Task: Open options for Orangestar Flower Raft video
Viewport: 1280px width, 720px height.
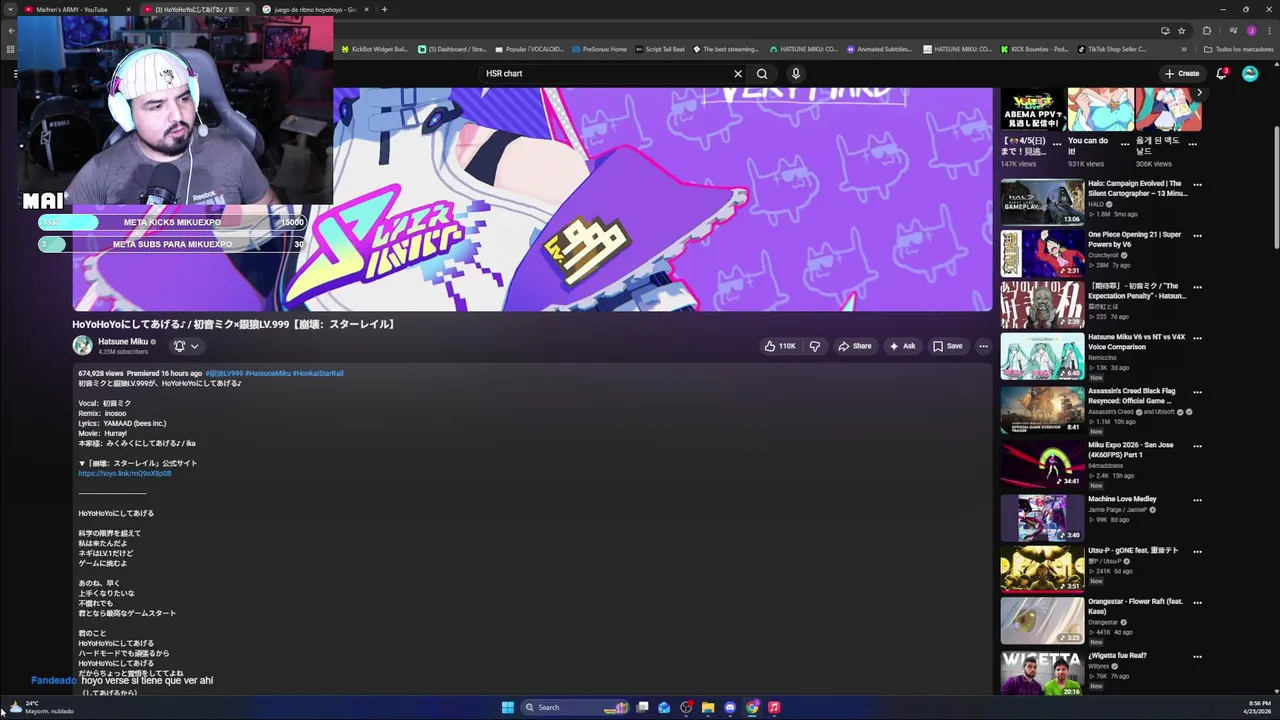Action: pyautogui.click(x=1197, y=603)
